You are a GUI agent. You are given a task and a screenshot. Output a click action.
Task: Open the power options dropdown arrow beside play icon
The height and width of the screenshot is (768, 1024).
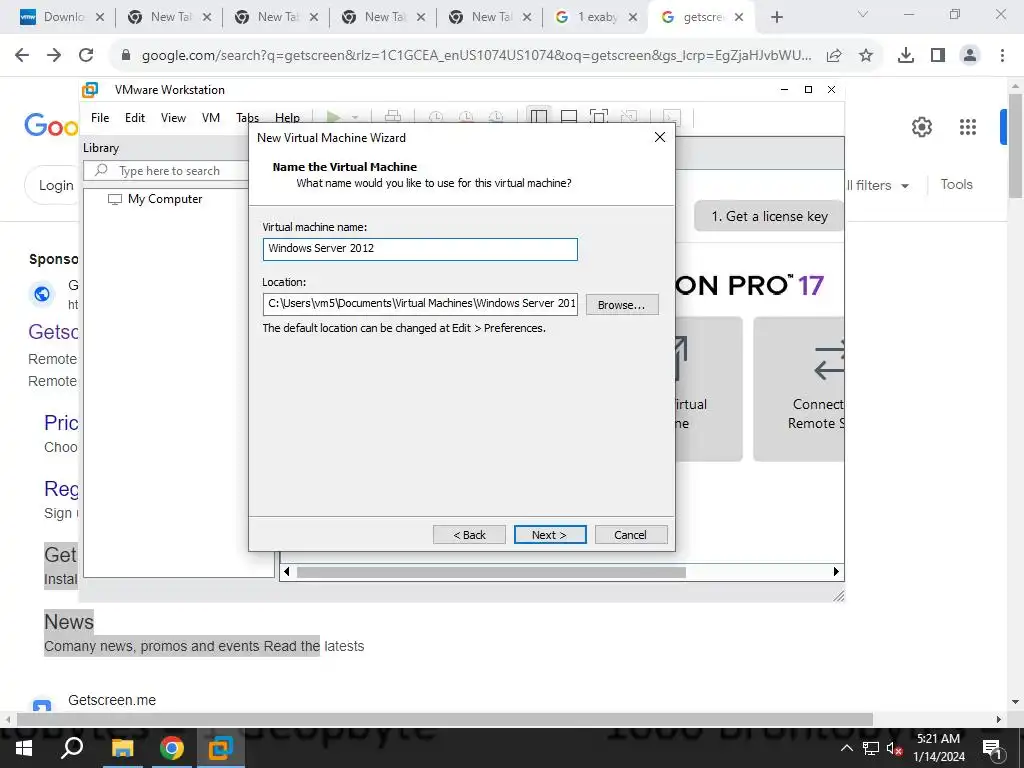tap(355, 118)
